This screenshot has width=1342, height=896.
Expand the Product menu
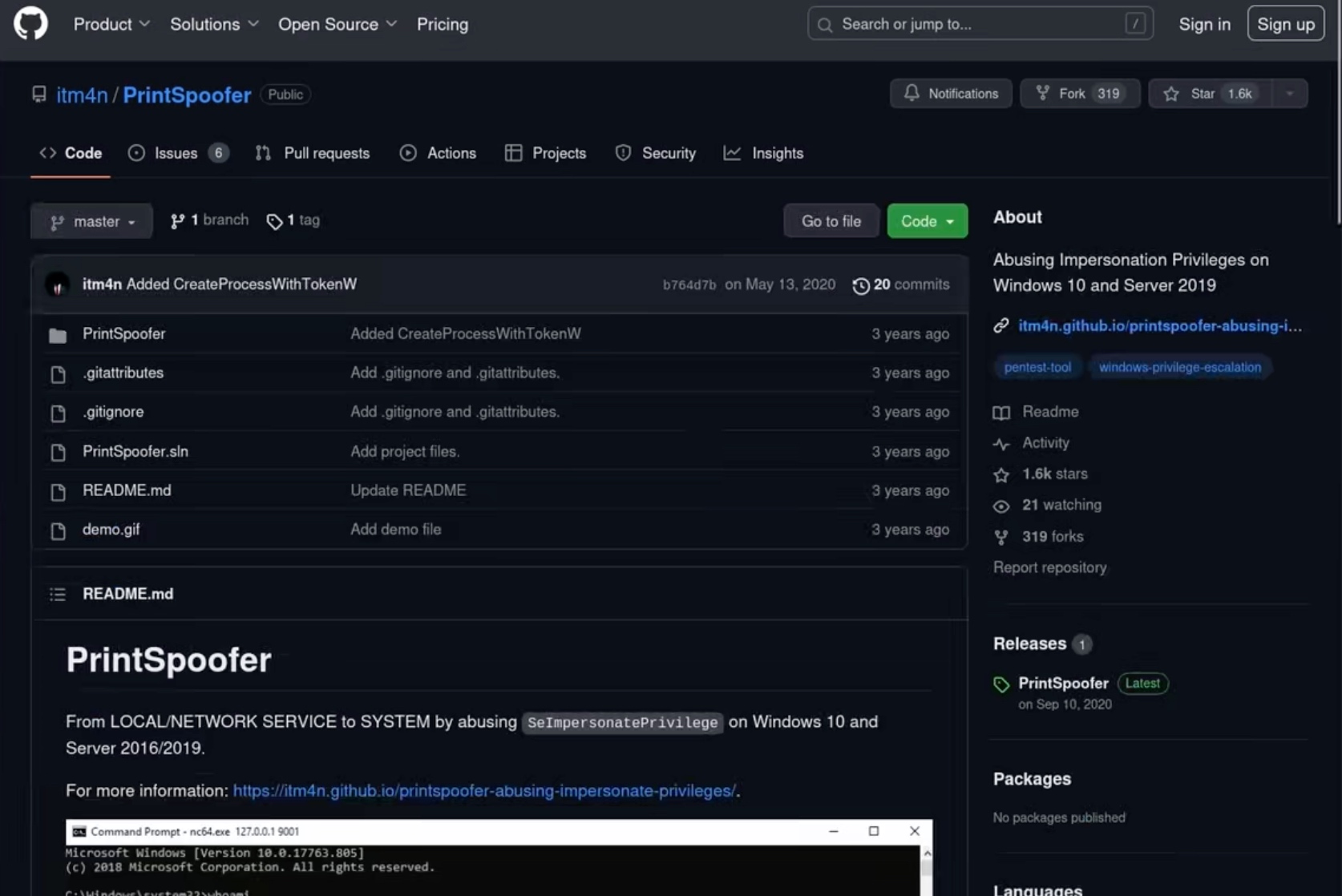click(x=111, y=24)
